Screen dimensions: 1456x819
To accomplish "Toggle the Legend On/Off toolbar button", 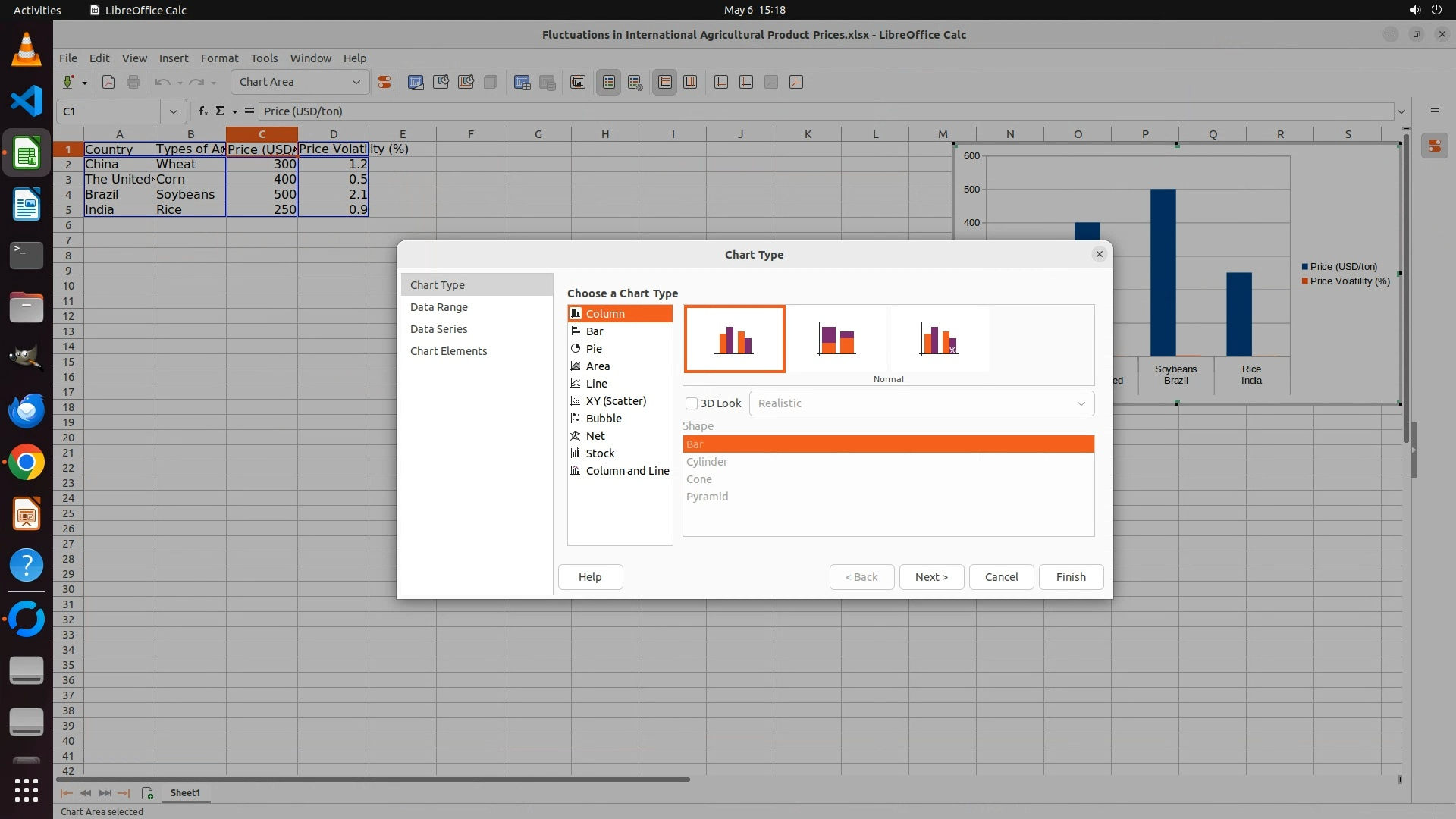I will tap(609, 83).
